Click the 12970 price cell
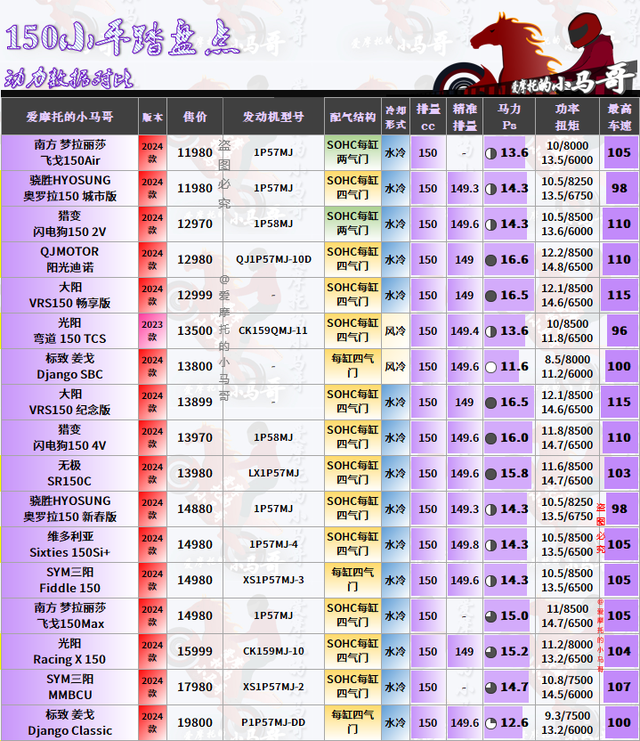Viewport: 640px width, 741px height. point(195,224)
